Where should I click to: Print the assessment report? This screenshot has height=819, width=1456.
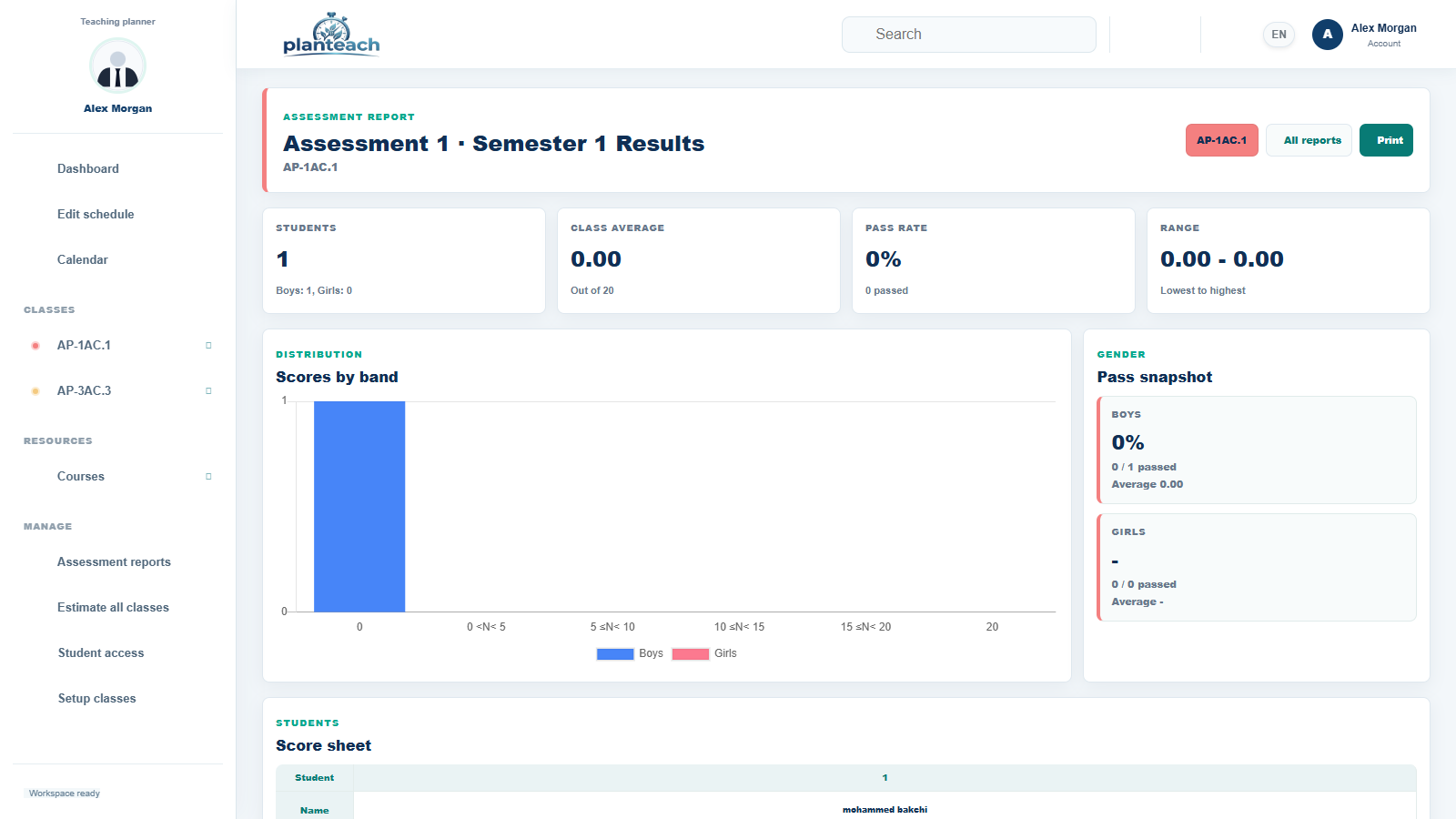1386,140
